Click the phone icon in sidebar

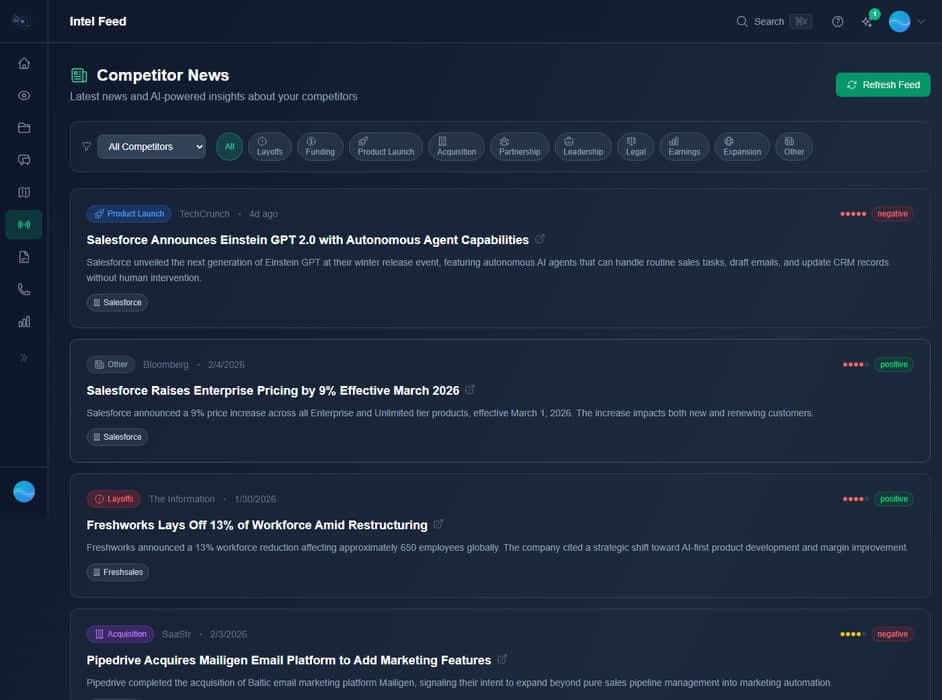tap(24, 290)
